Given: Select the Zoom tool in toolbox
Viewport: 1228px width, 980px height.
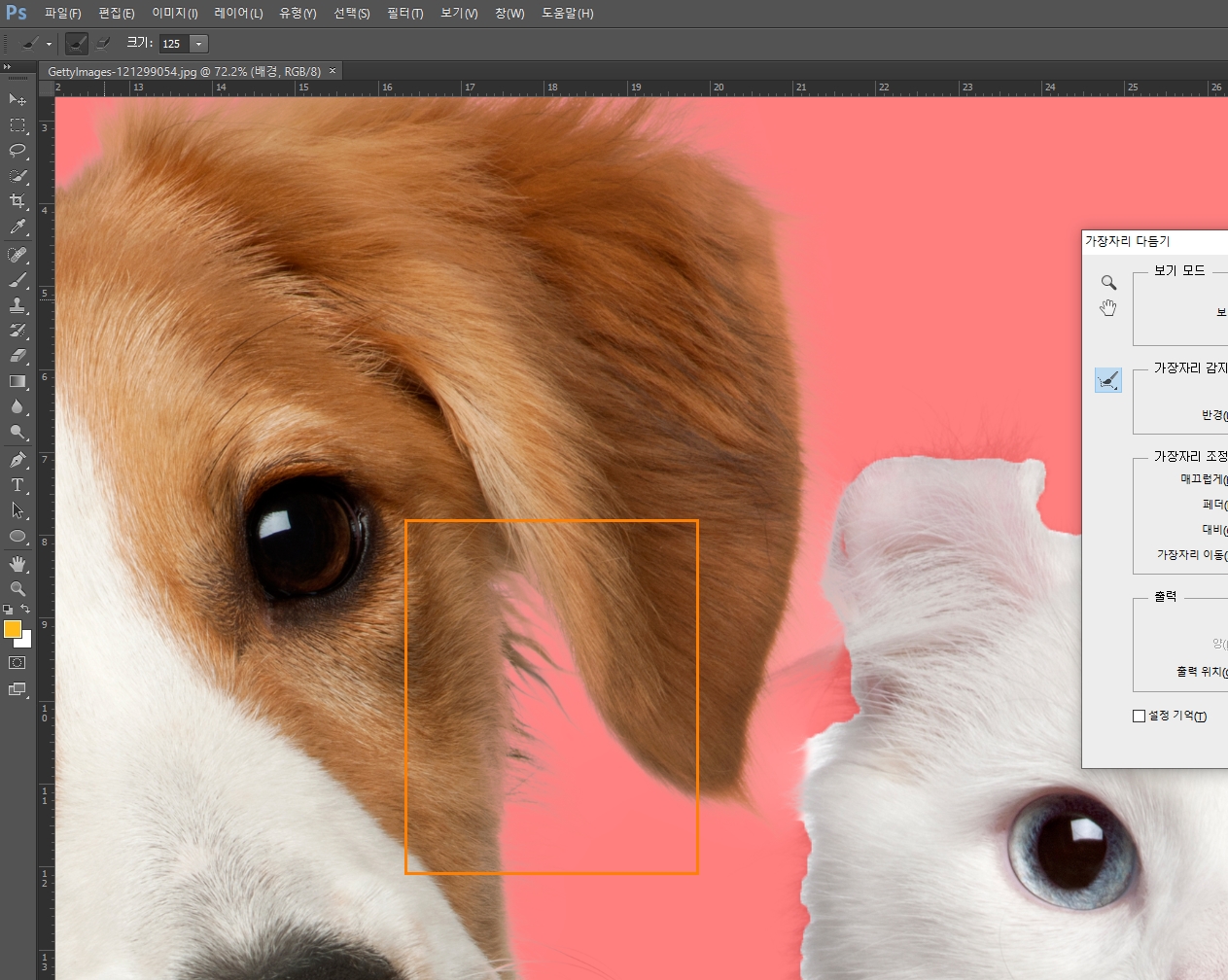Looking at the screenshot, I should coord(18,589).
